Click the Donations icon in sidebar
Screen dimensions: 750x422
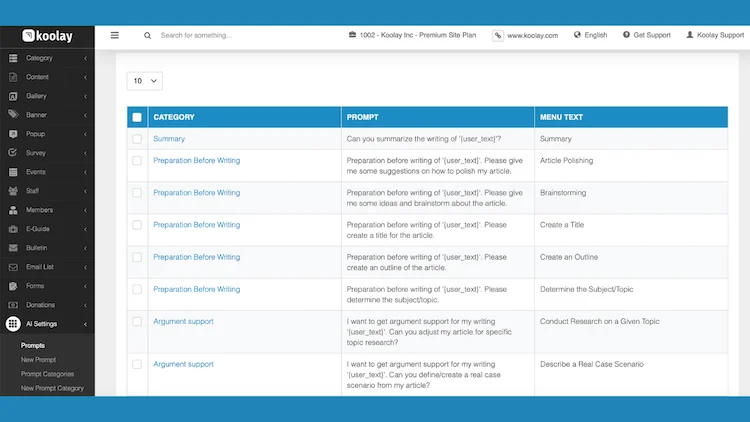tap(13, 305)
